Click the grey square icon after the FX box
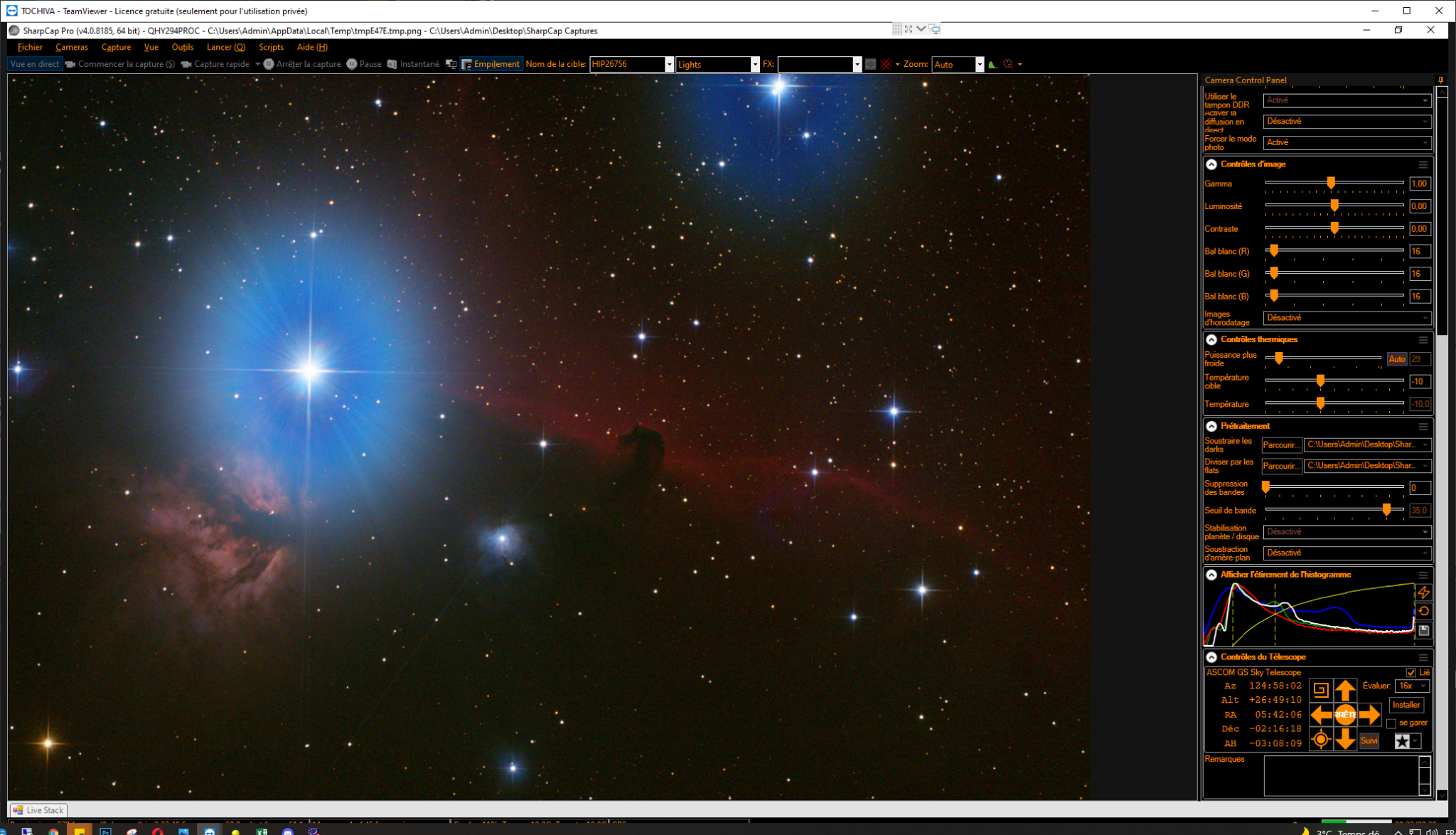The width and height of the screenshot is (1456, 835). pos(870,64)
